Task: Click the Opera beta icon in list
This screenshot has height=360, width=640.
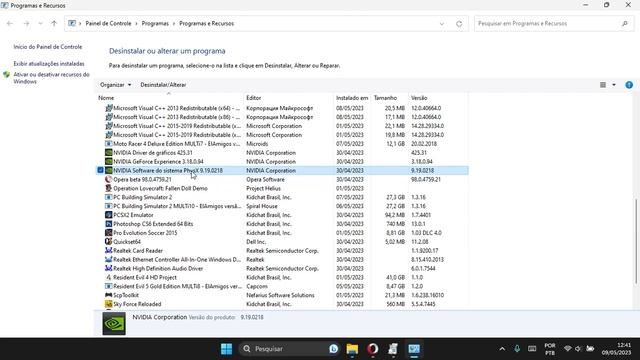Action: click(x=109, y=179)
